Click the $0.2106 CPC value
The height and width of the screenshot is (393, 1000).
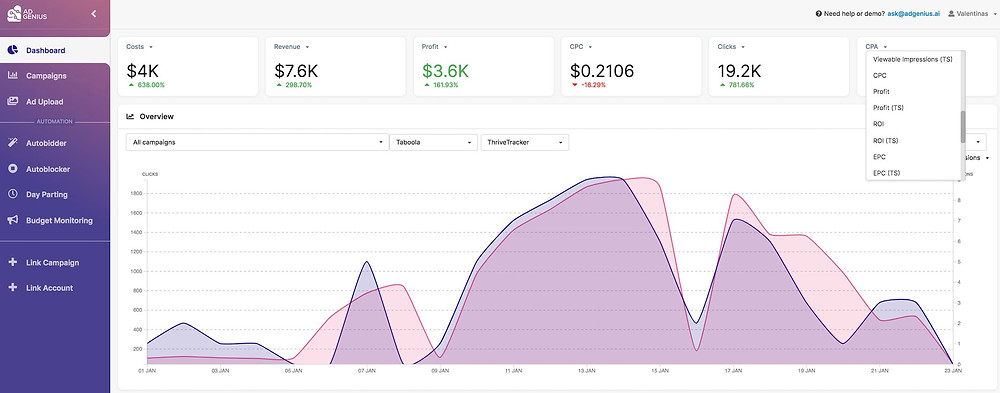[x=602, y=71]
